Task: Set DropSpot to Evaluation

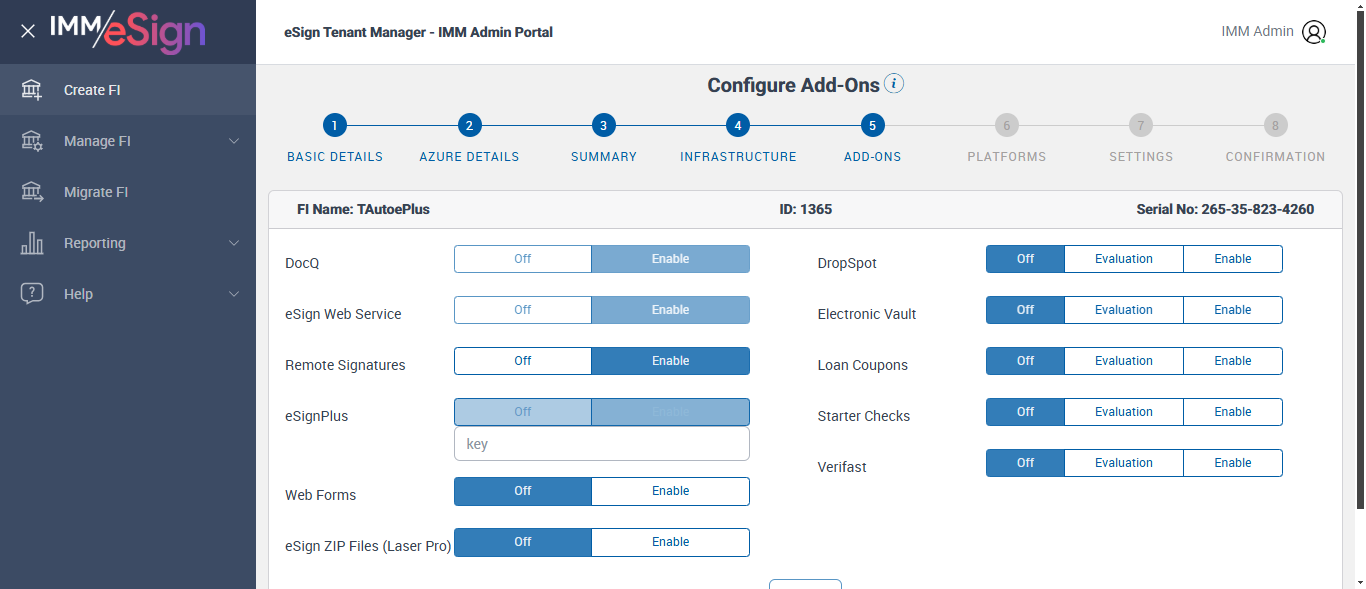Action: click(1123, 259)
